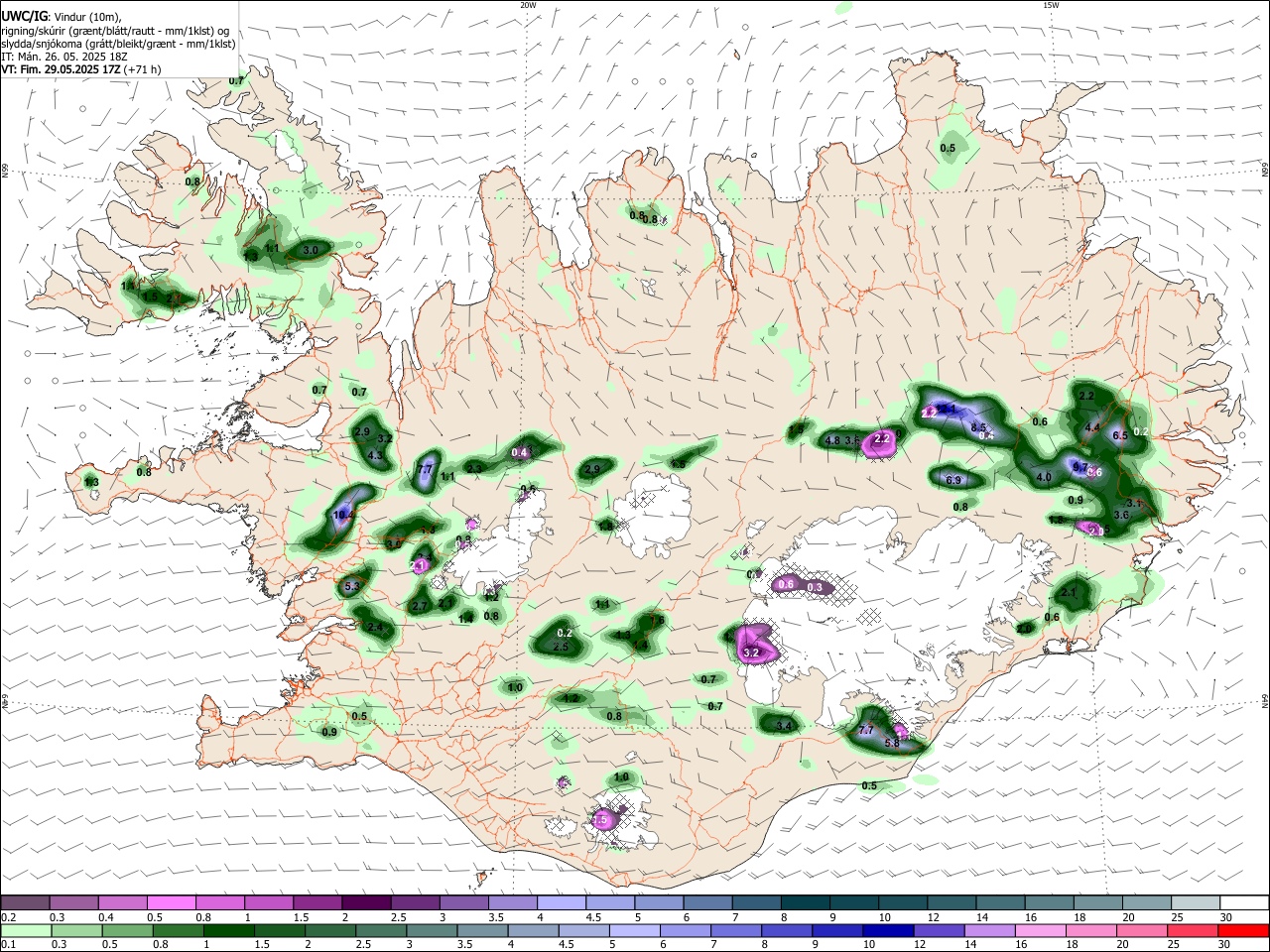Screen dimensions: 1270x952
Task: Click the navy blue 10 legend swatch
Action: pos(886,930)
